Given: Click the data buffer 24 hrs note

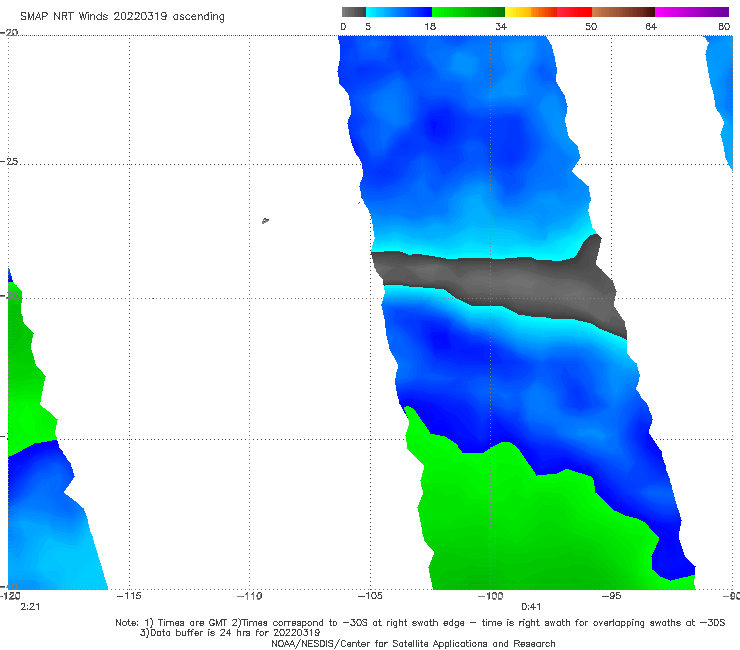Looking at the screenshot, I should [230, 633].
